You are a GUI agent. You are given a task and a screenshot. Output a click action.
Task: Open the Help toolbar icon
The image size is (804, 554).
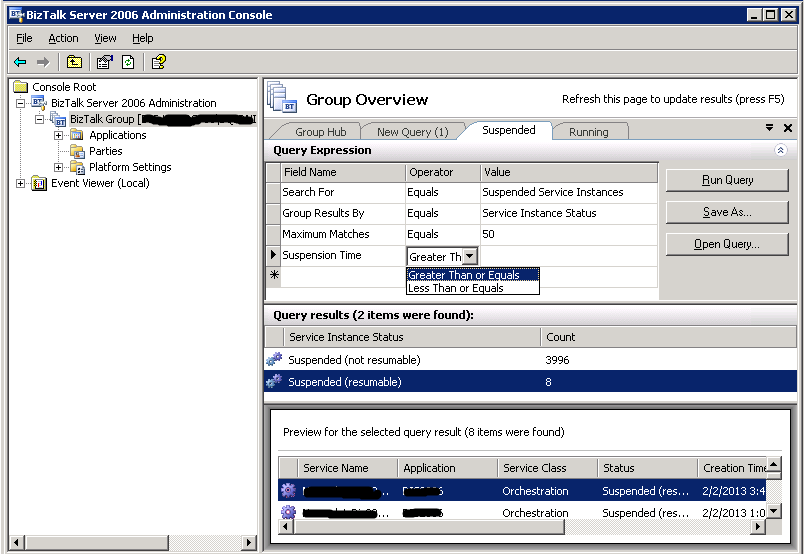158,62
